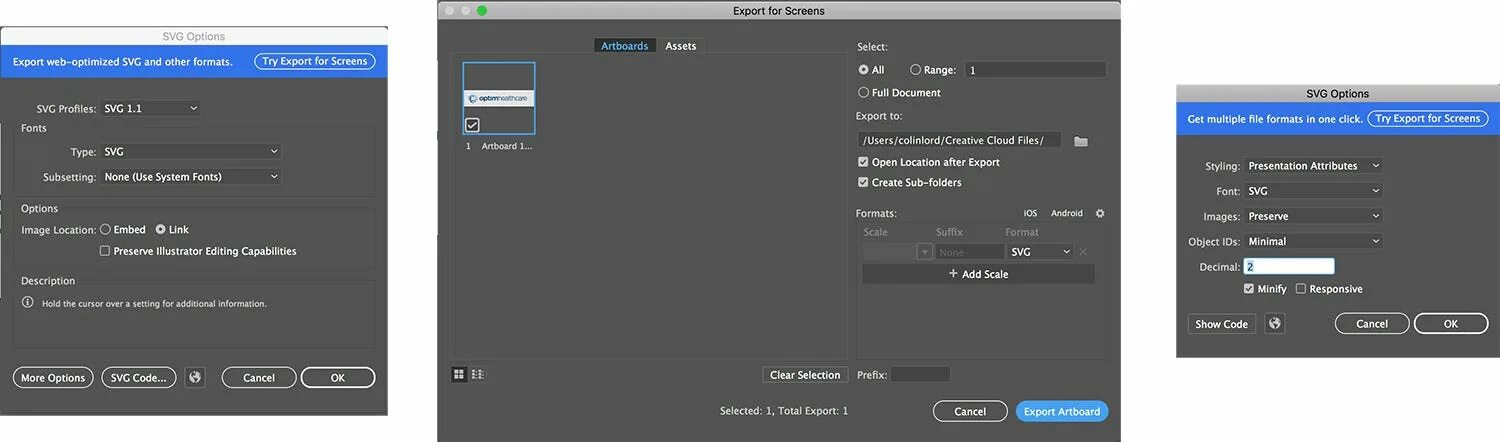Open the folder browse icon for Export to

coord(1080,141)
